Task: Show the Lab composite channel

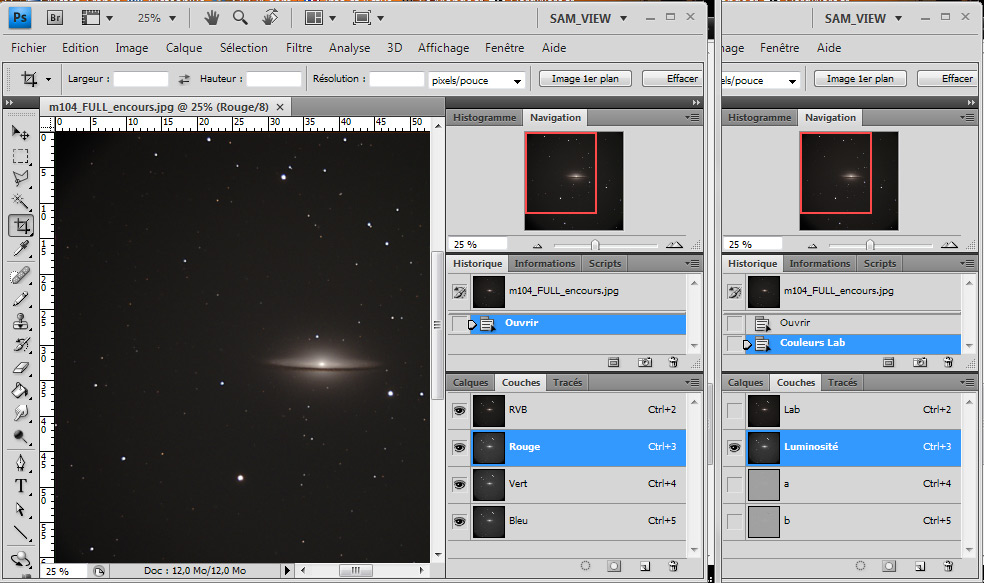Action: (735, 410)
